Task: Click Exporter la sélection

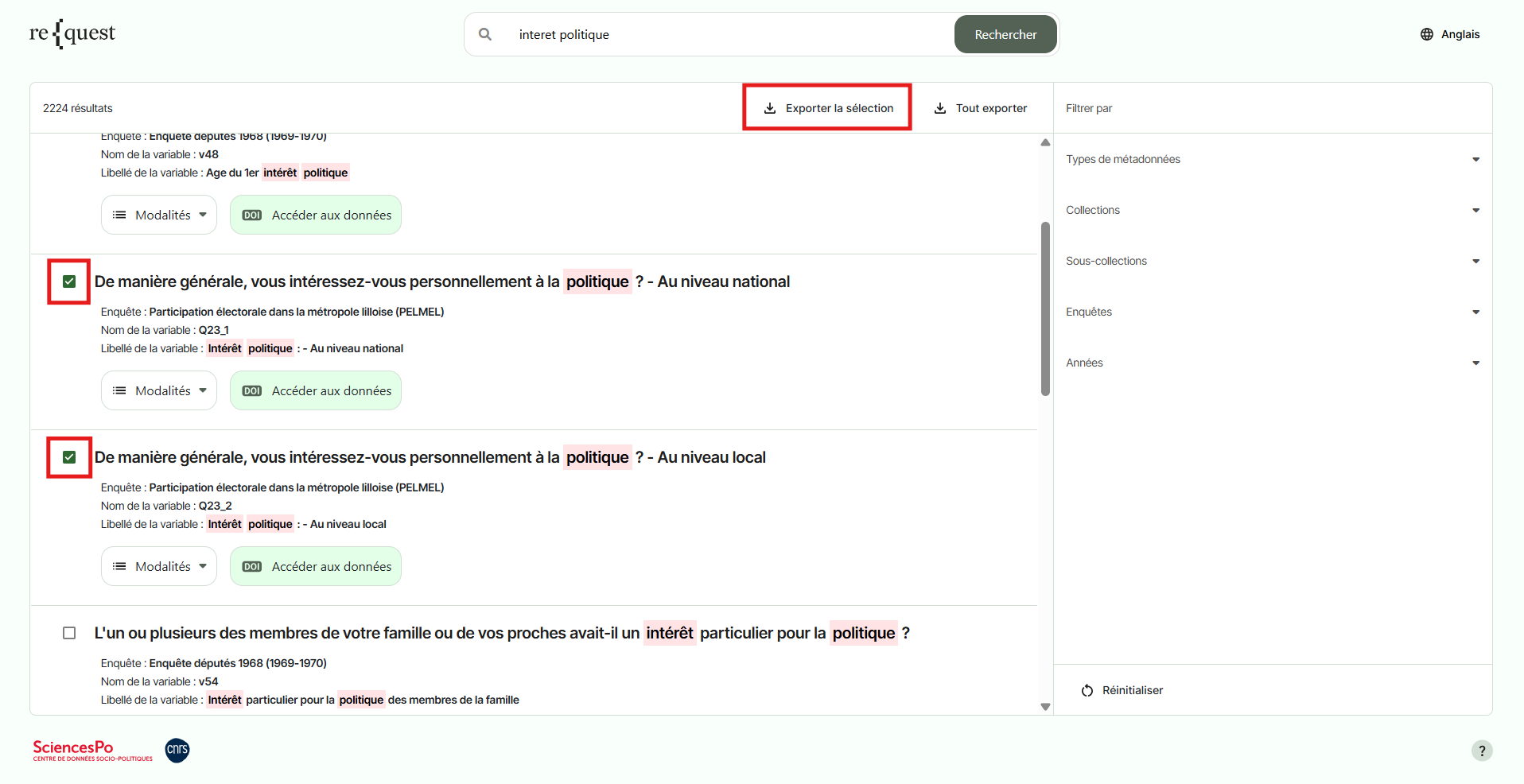Action: click(x=828, y=108)
